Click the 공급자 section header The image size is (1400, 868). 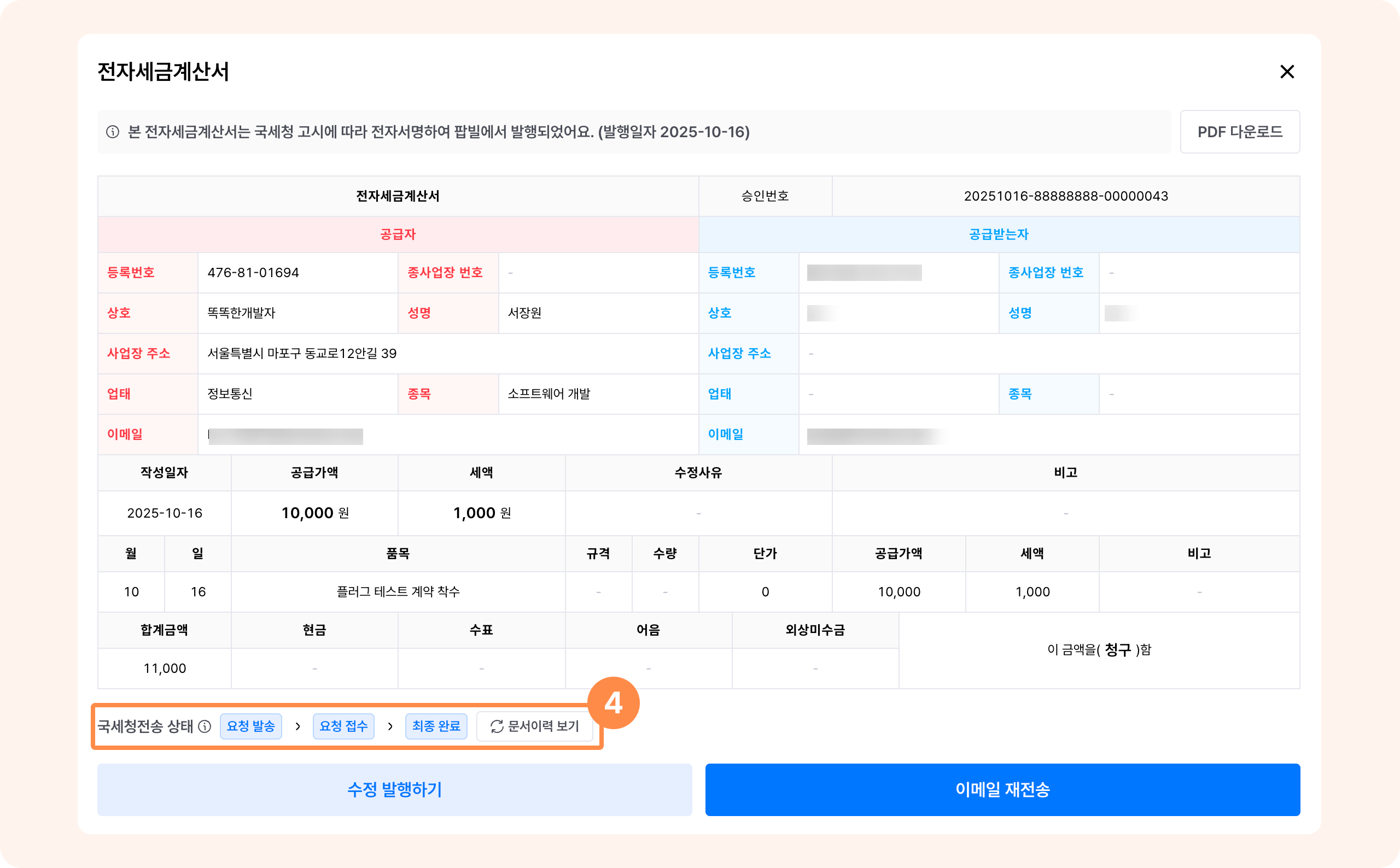coord(398,234)
